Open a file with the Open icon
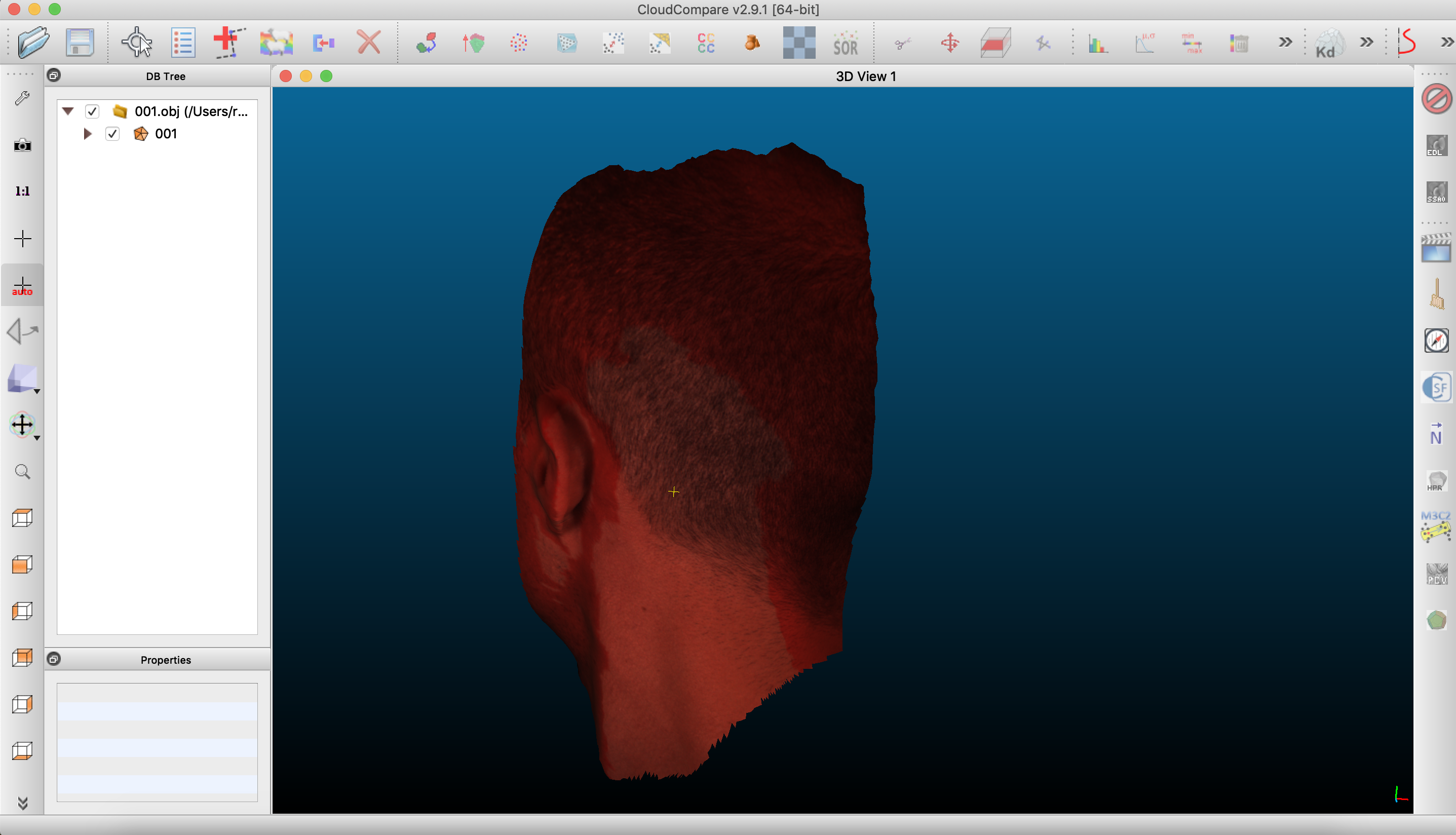The height and width of the screenshot is (835, 1456). [x=32, y=42]
